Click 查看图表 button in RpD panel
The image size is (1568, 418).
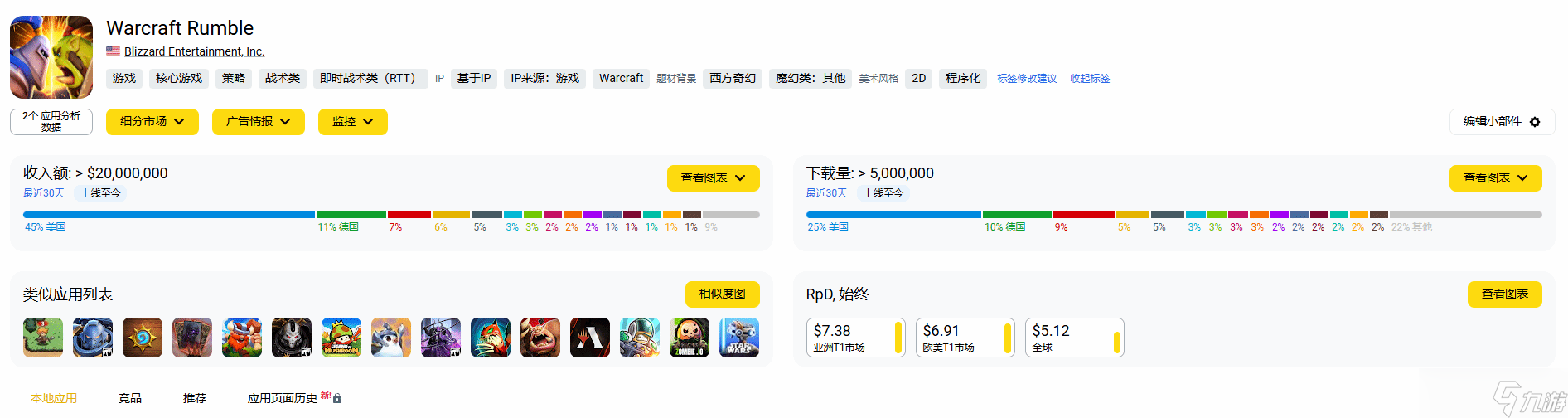[x=1505, y=294]
